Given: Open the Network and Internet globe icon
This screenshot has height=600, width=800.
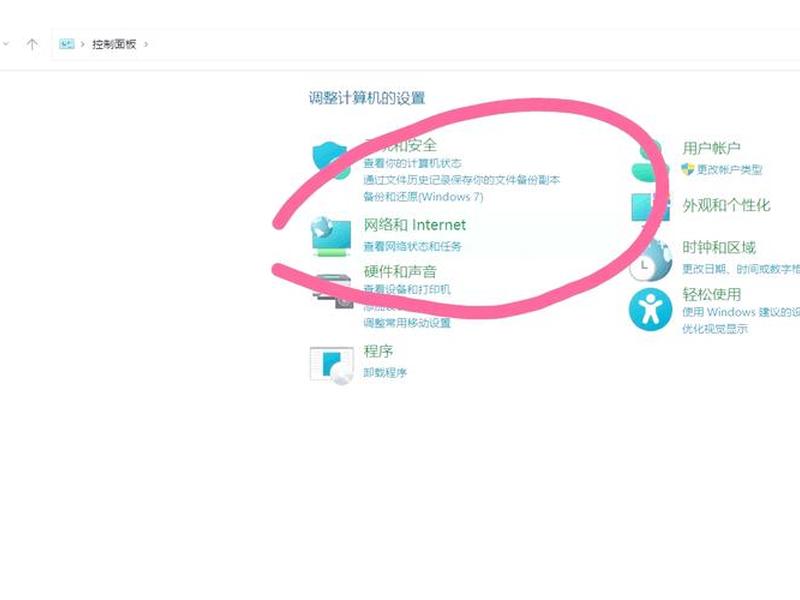Looking at the screenshot, I should (332, 236).
